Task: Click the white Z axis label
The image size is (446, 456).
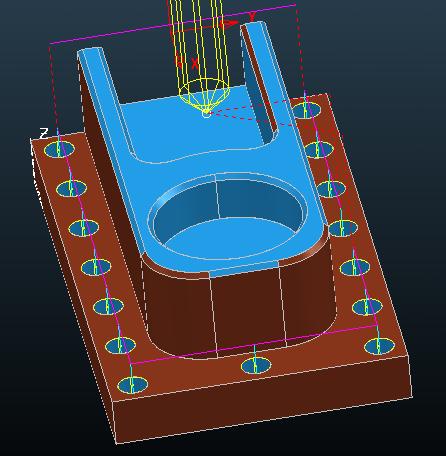Action: pos(44,133)
